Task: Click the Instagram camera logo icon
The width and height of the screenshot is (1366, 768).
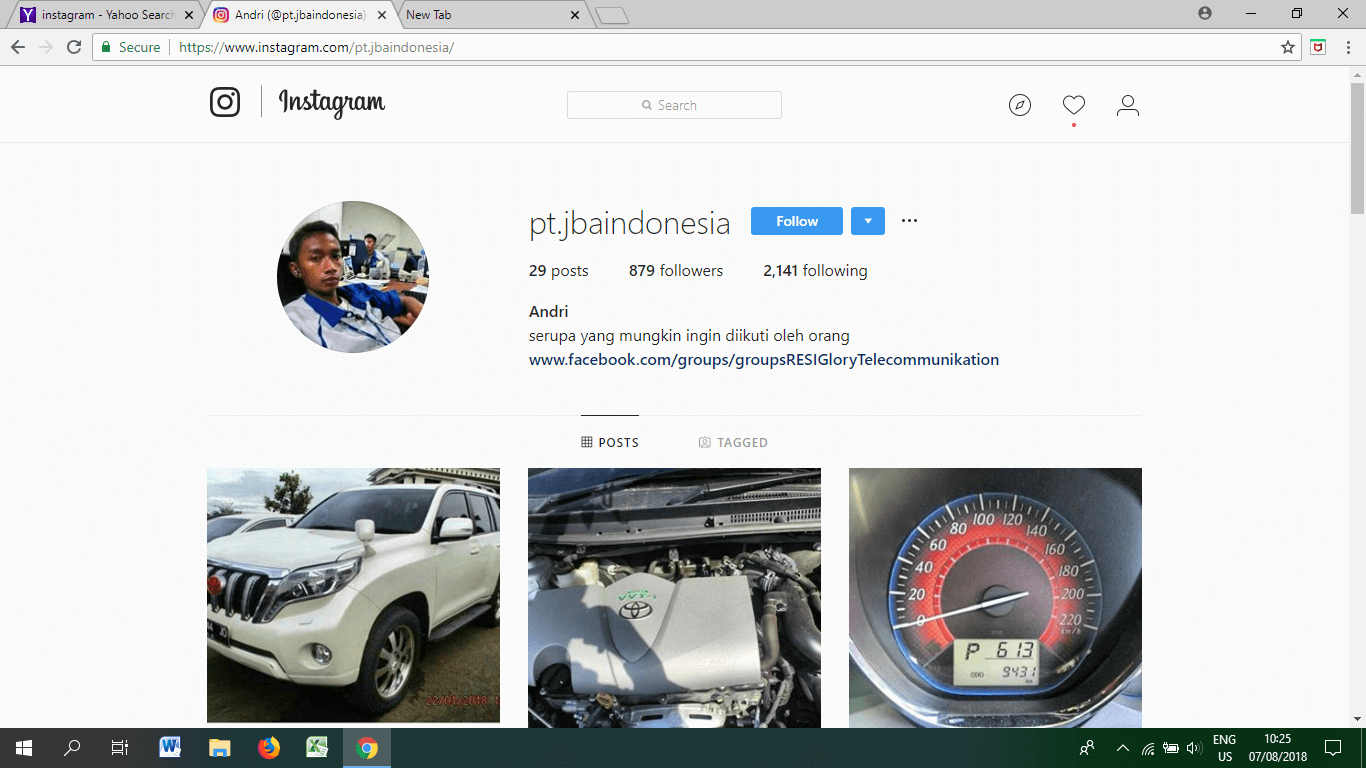Action: pyautogui.click(x=225, y=102)
